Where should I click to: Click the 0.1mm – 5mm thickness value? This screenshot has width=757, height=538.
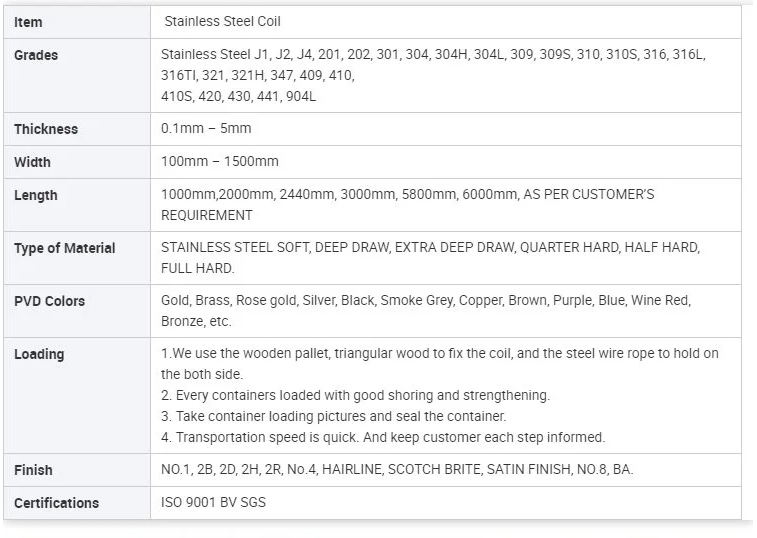pyautogui.click(x=206, y=128)
